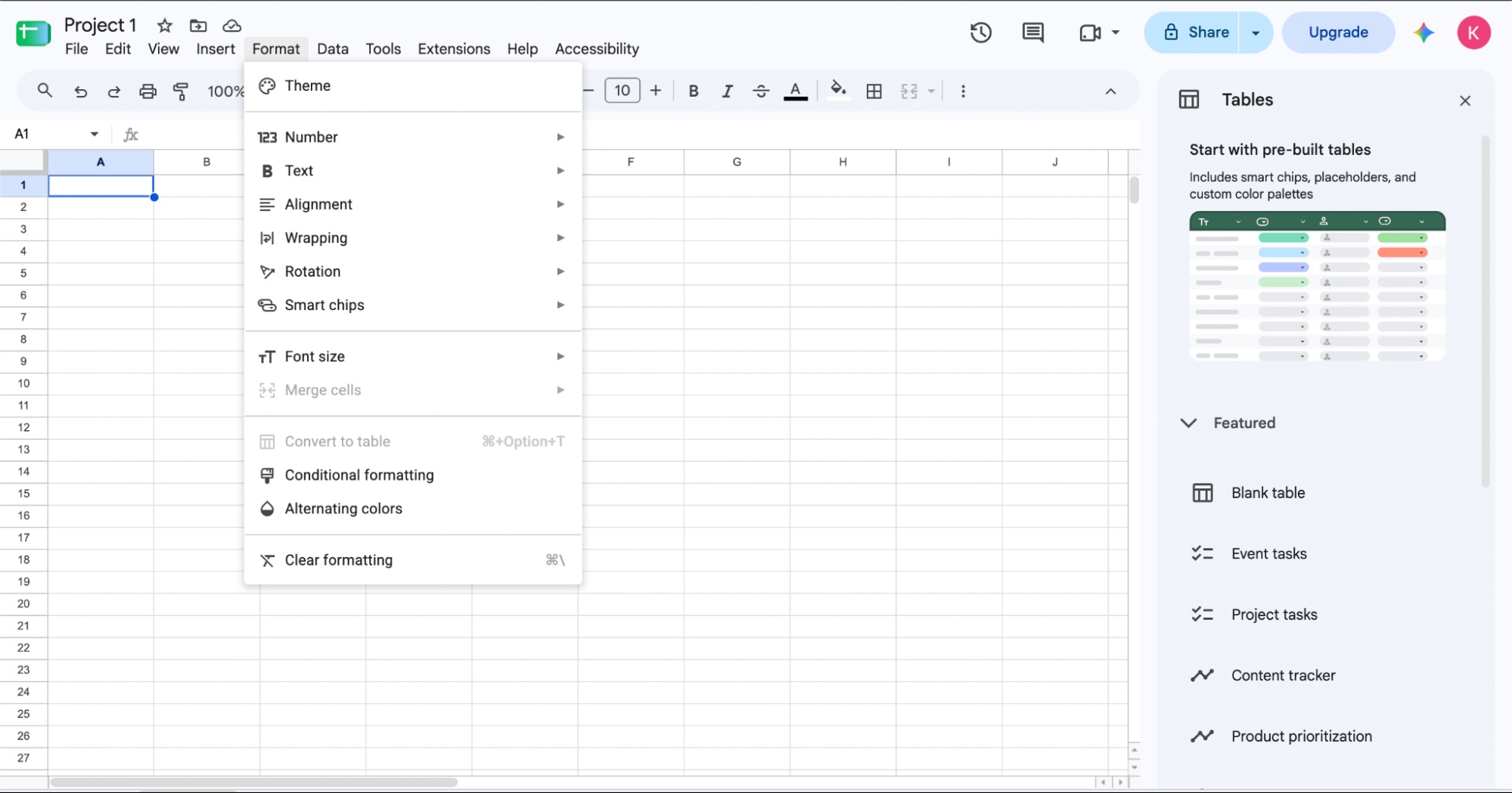Open the borders tool

point(874,91)
